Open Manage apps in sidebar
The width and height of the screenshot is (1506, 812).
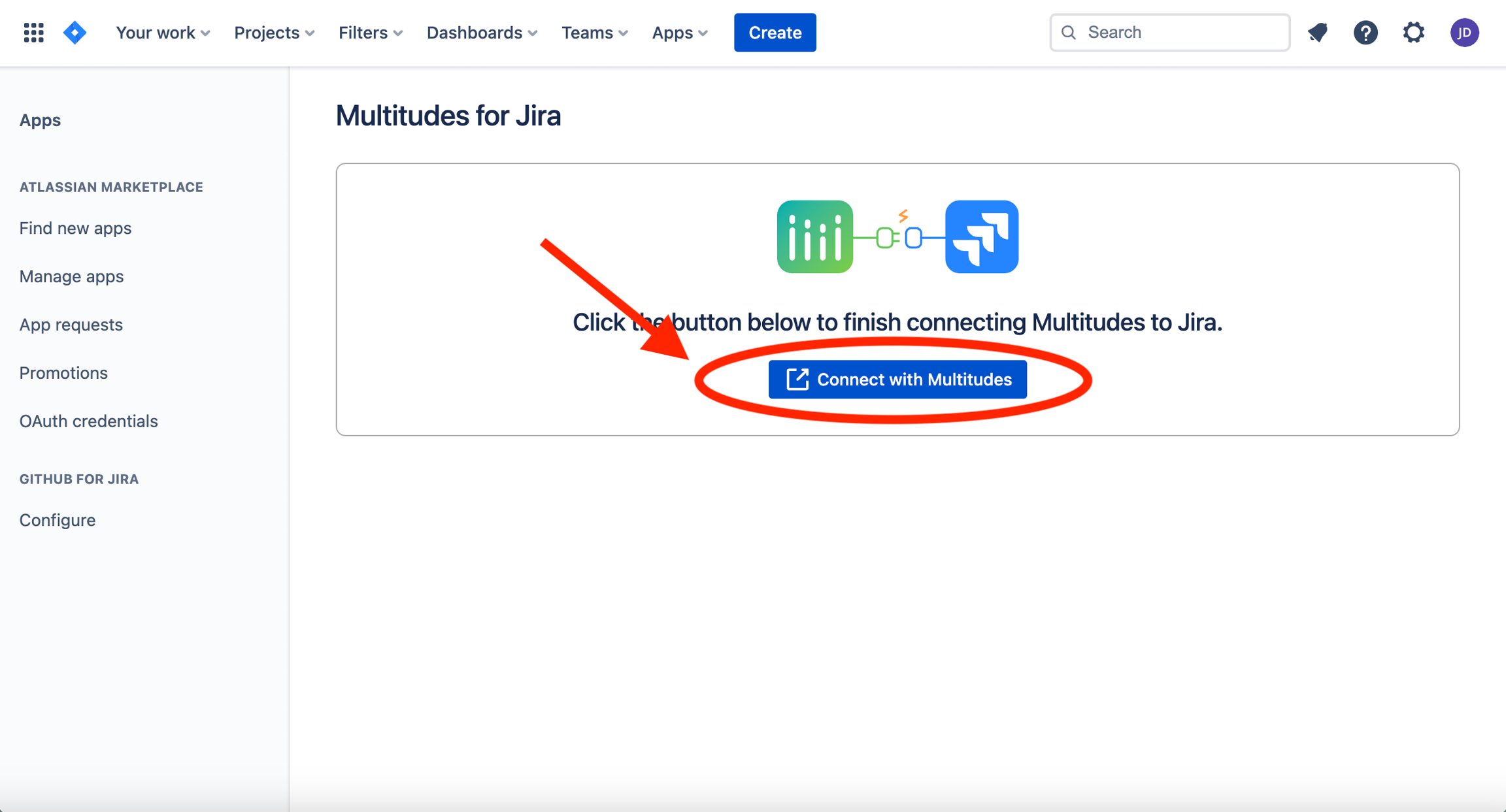click(71, 276)
